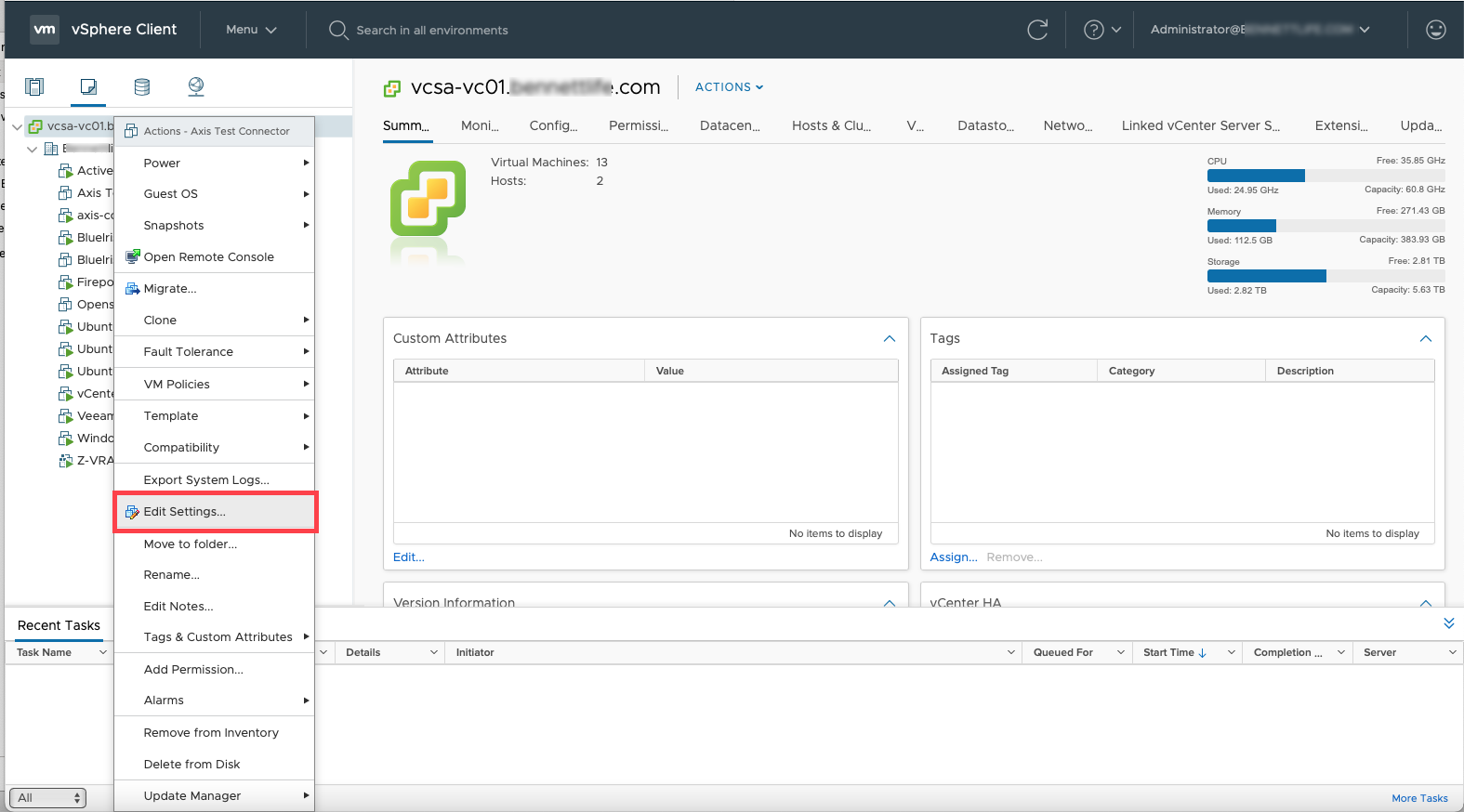The width and height of the screenshot is (1464, 812).
Task: Choose Delete from Disk
Action: pyautogui.click(x=215, y=765)
